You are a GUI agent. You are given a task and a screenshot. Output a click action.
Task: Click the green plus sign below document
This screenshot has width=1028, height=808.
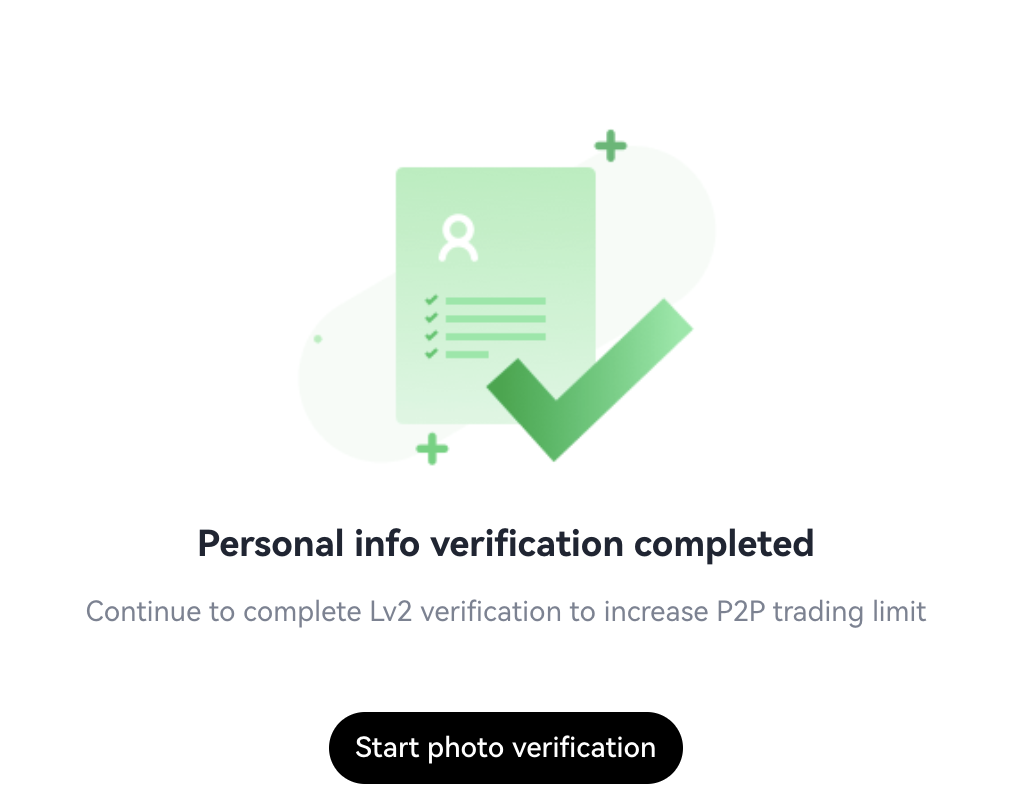pyautogui.click(x=432, y=449)
